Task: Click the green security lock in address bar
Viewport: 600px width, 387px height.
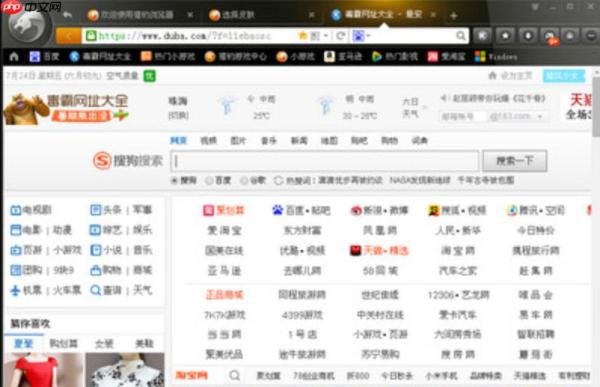Action: click(91, 36)
